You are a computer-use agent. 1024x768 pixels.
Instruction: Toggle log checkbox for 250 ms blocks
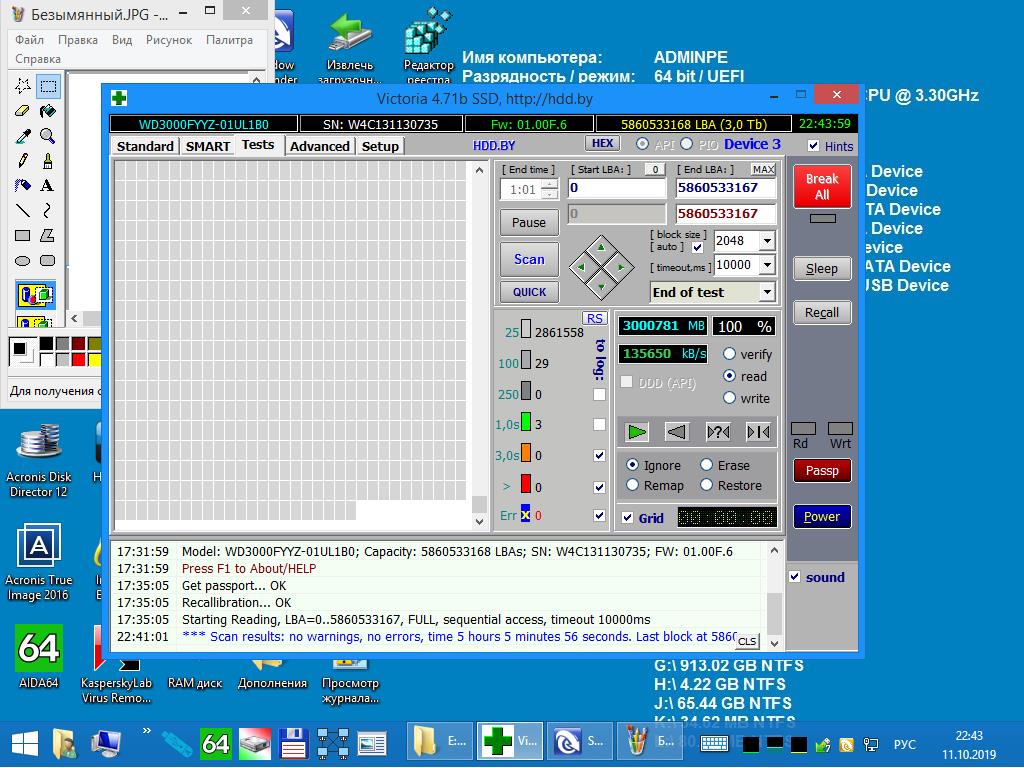pos(599,394)
